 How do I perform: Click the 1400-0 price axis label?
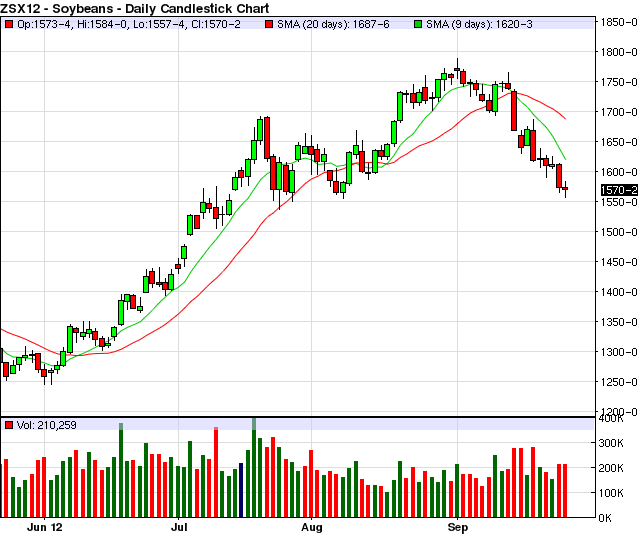coord(619,292)
